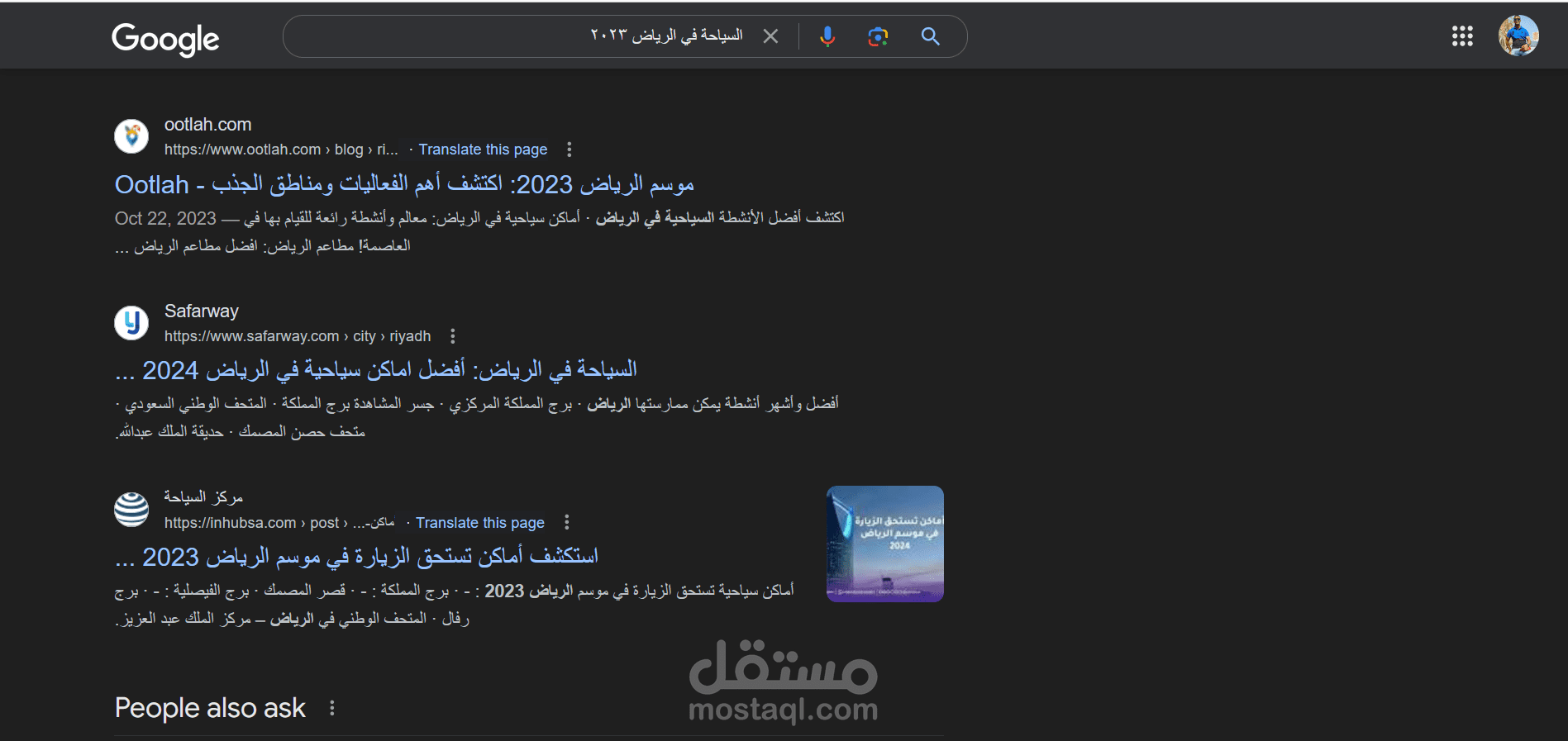The image size is (1568, 741).
Task: Open Google Lens image search
Action: tap(878, 36)
